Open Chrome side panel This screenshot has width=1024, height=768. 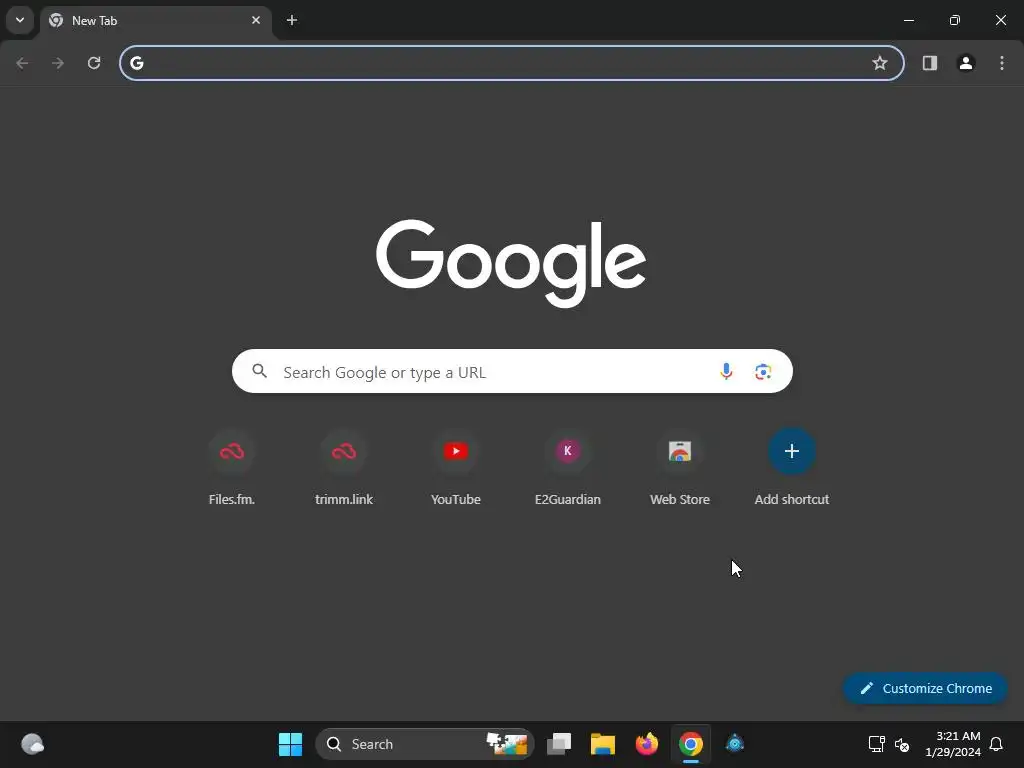point(930,63)
